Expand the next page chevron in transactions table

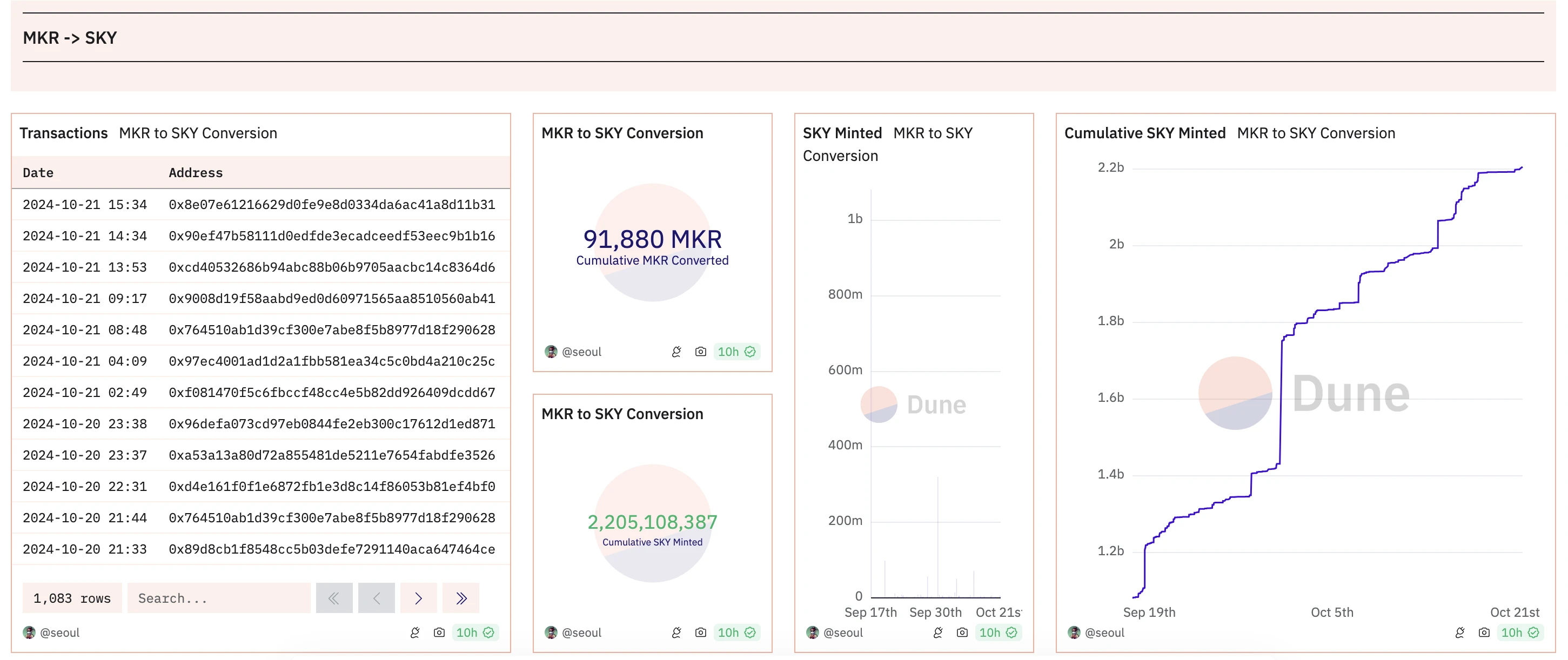[x=418, y=597]
